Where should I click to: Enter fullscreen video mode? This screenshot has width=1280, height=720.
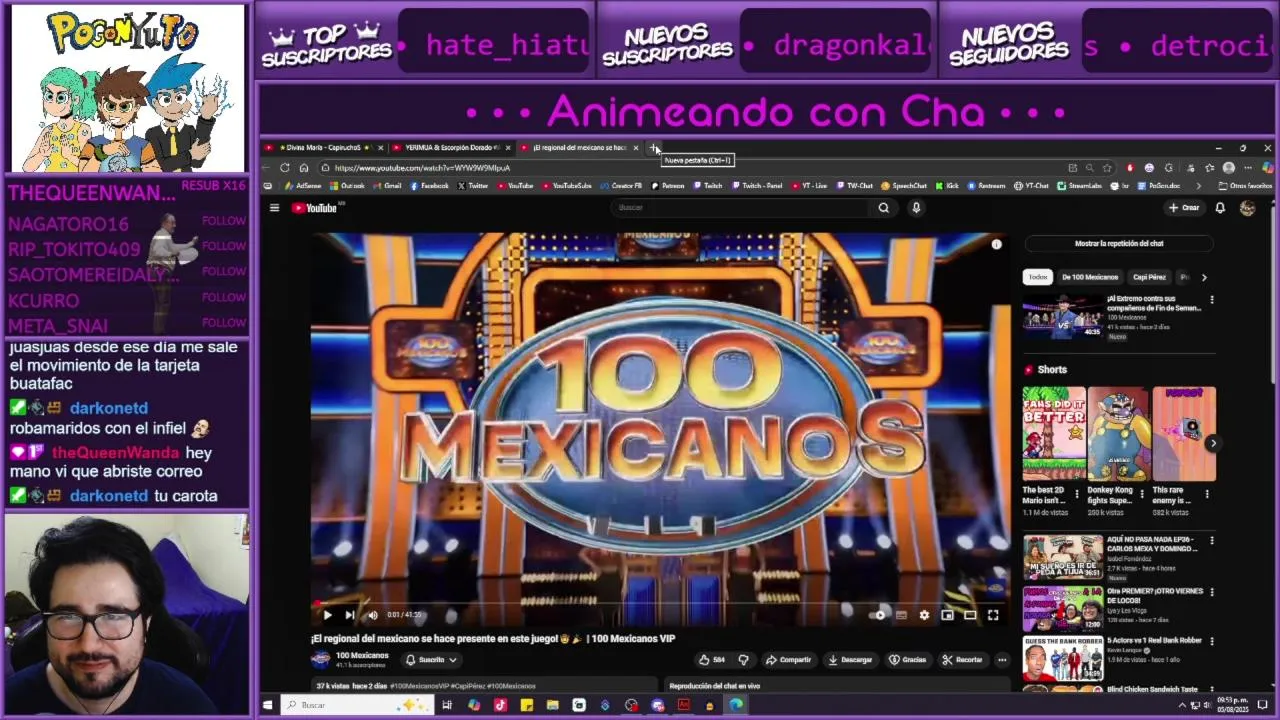tap(993, 615)
